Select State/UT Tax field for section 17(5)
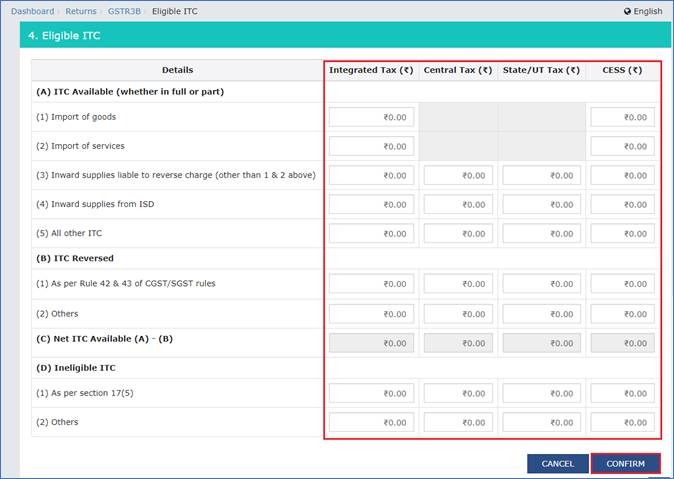Viewport: 674px width, 479px height. [x=542, y=393]
